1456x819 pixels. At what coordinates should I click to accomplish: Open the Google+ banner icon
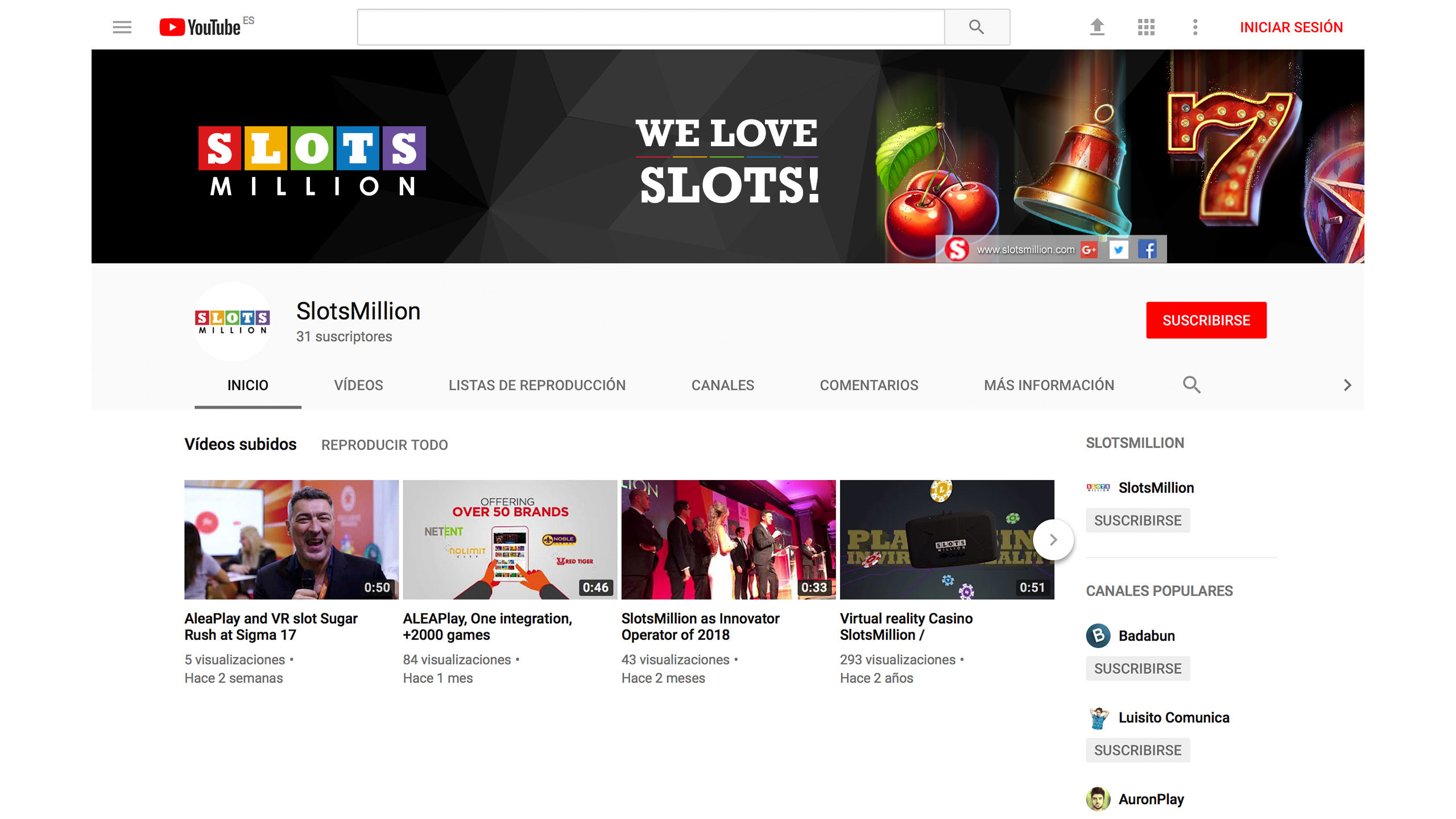click(1089, 250)
